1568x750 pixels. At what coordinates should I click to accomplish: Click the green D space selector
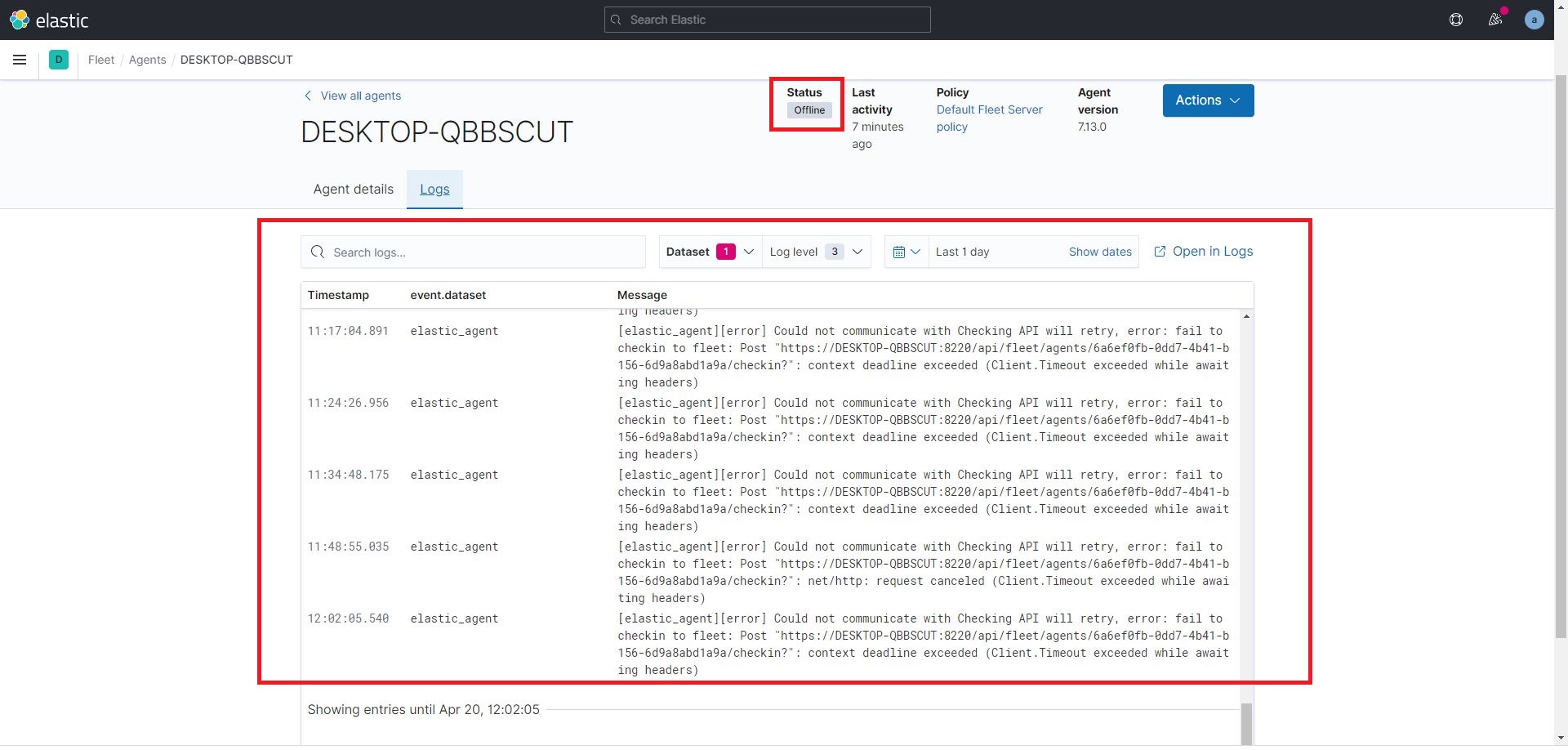pos(59,60)
